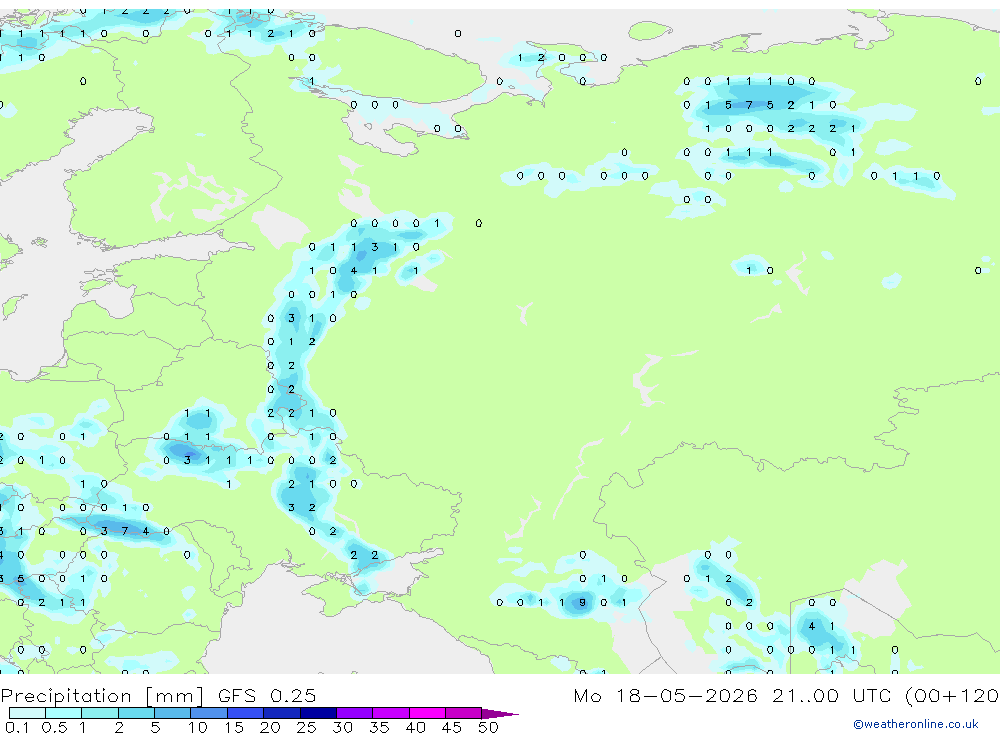
Task: Select the 40–45 mm magenta legend swatch
Action: (x=427, y=713)
